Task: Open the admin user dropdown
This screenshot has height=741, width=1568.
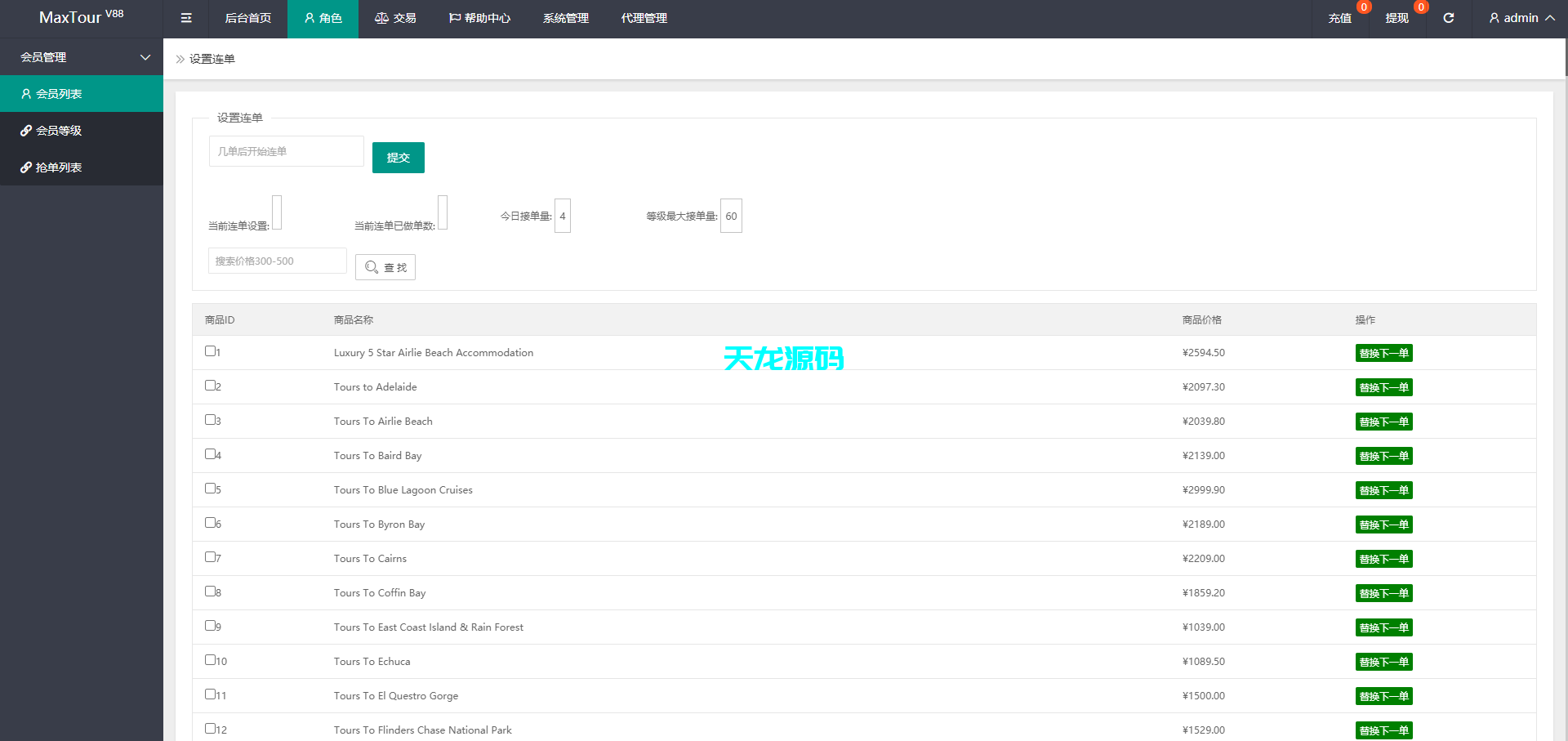Action: click(1521, 18)
